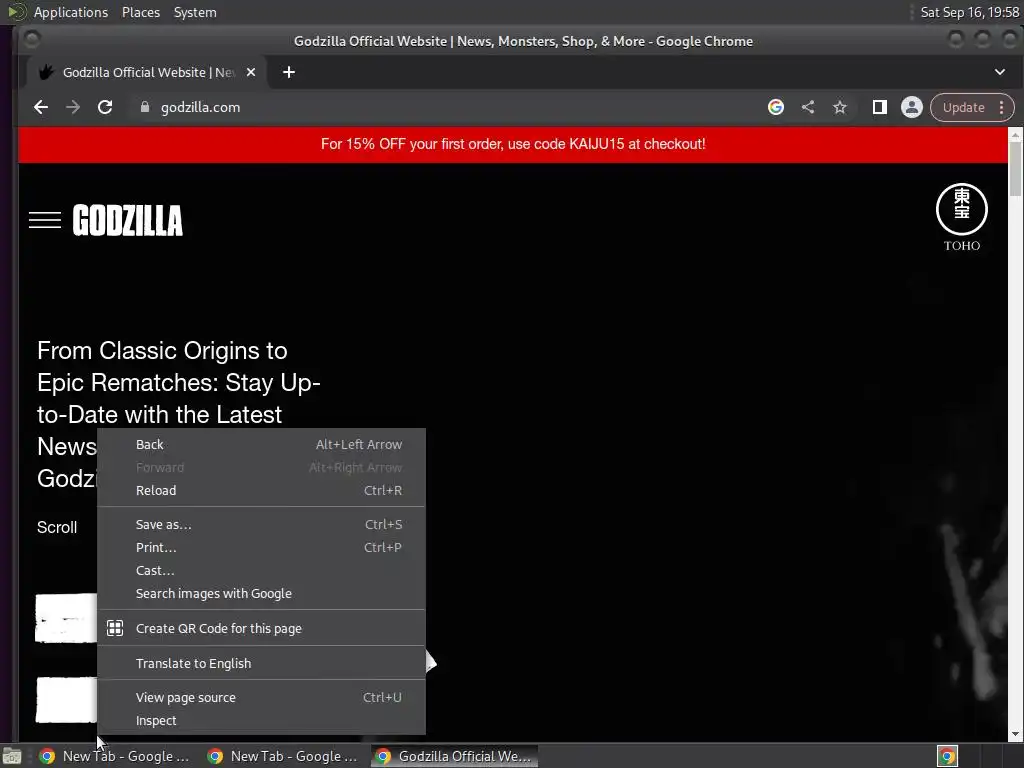
Task: Select Reload in the context menu
Action: [x=261, y=490]
